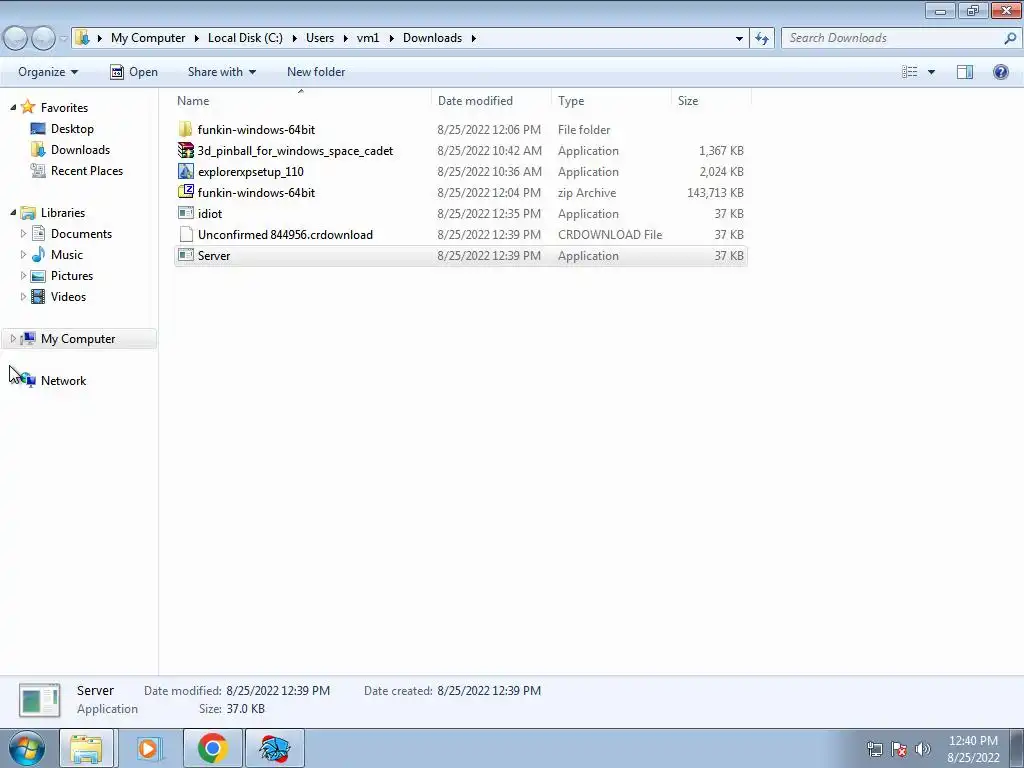
Task: Collapse the Libraries tree group
Action: pos(13,212)
